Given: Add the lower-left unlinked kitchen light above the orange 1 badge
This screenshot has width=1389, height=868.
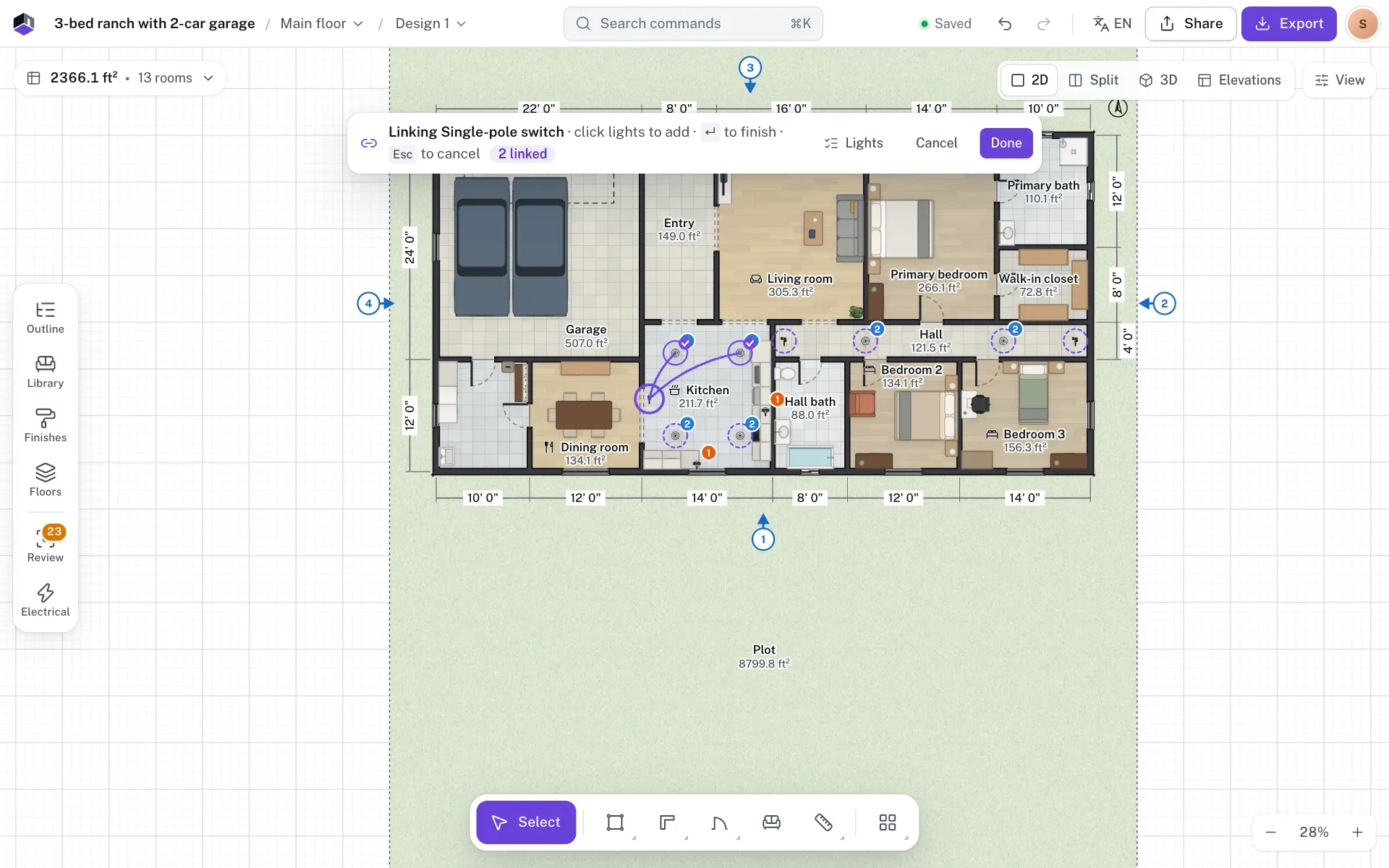Looking at the screenshot, I should pos(676,435).
